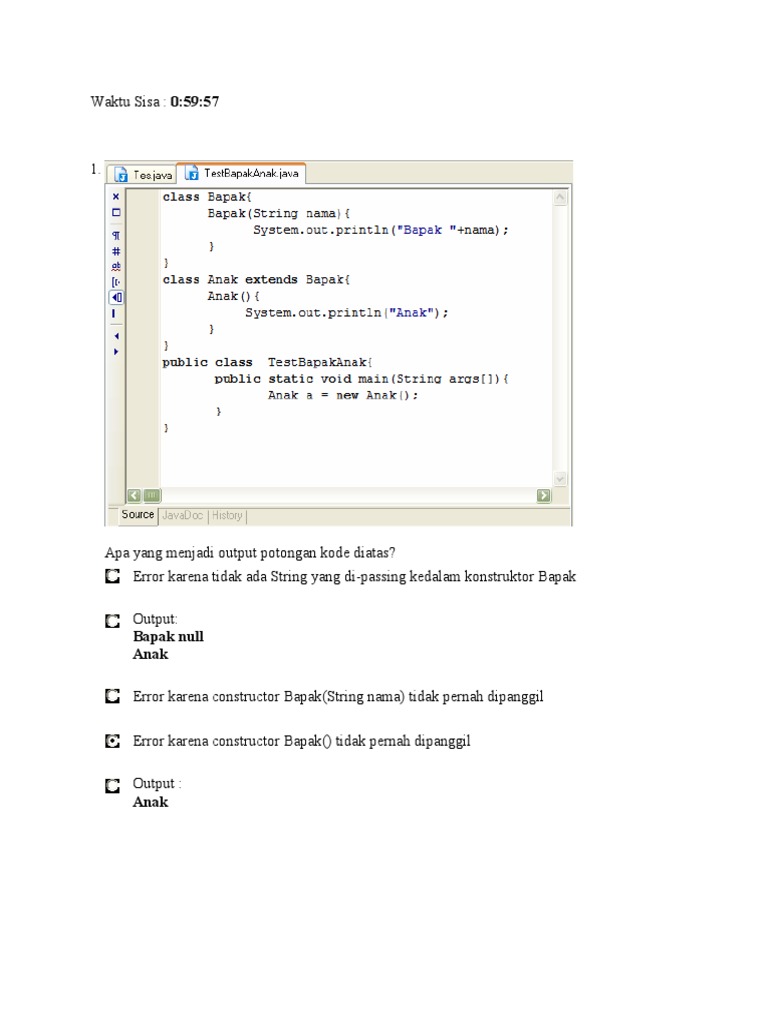Click the highlighted toggle-fold icon in sidebar
The height and width of the screenshot is (1024, 768).
pos(116,298)
